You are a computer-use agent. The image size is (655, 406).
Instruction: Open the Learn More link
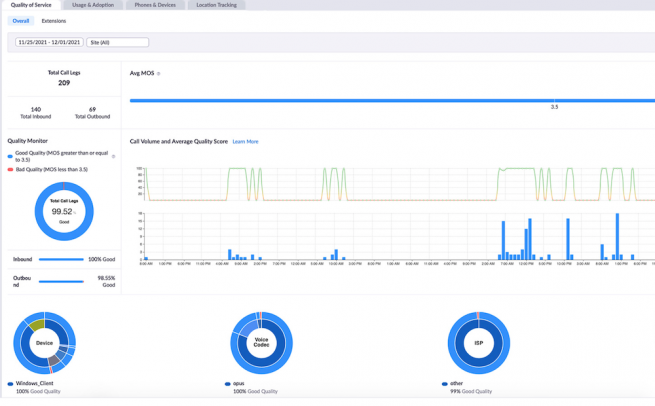click(245, 142)
